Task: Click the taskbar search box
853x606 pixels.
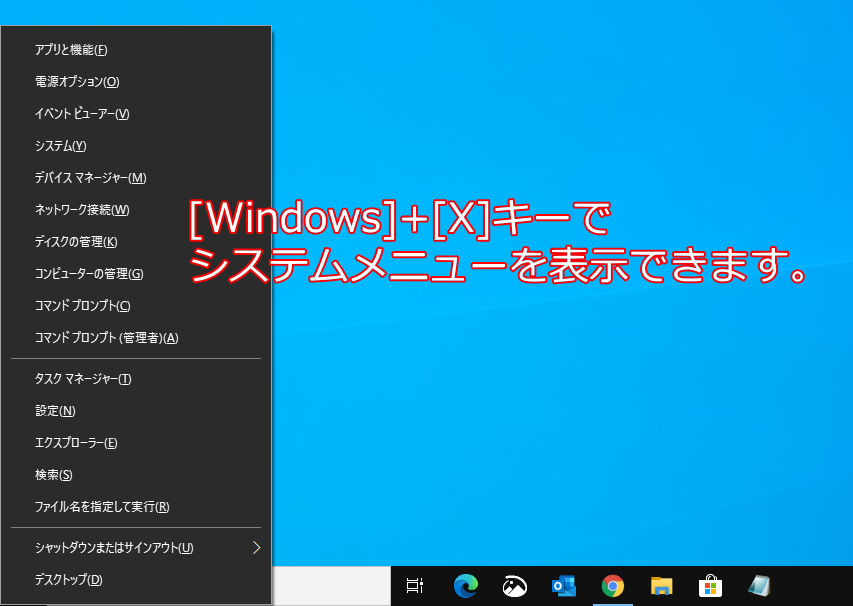Action: (x=330, y=586)
